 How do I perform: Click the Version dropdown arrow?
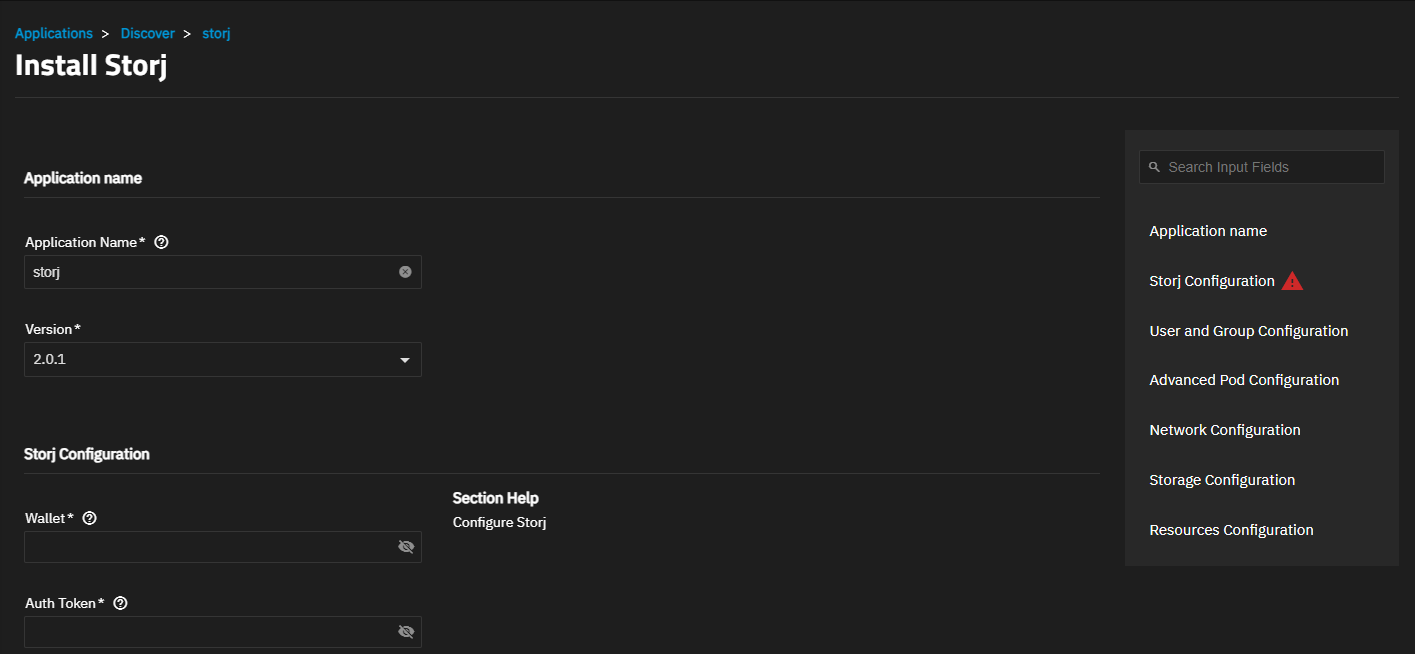[405, 360]
